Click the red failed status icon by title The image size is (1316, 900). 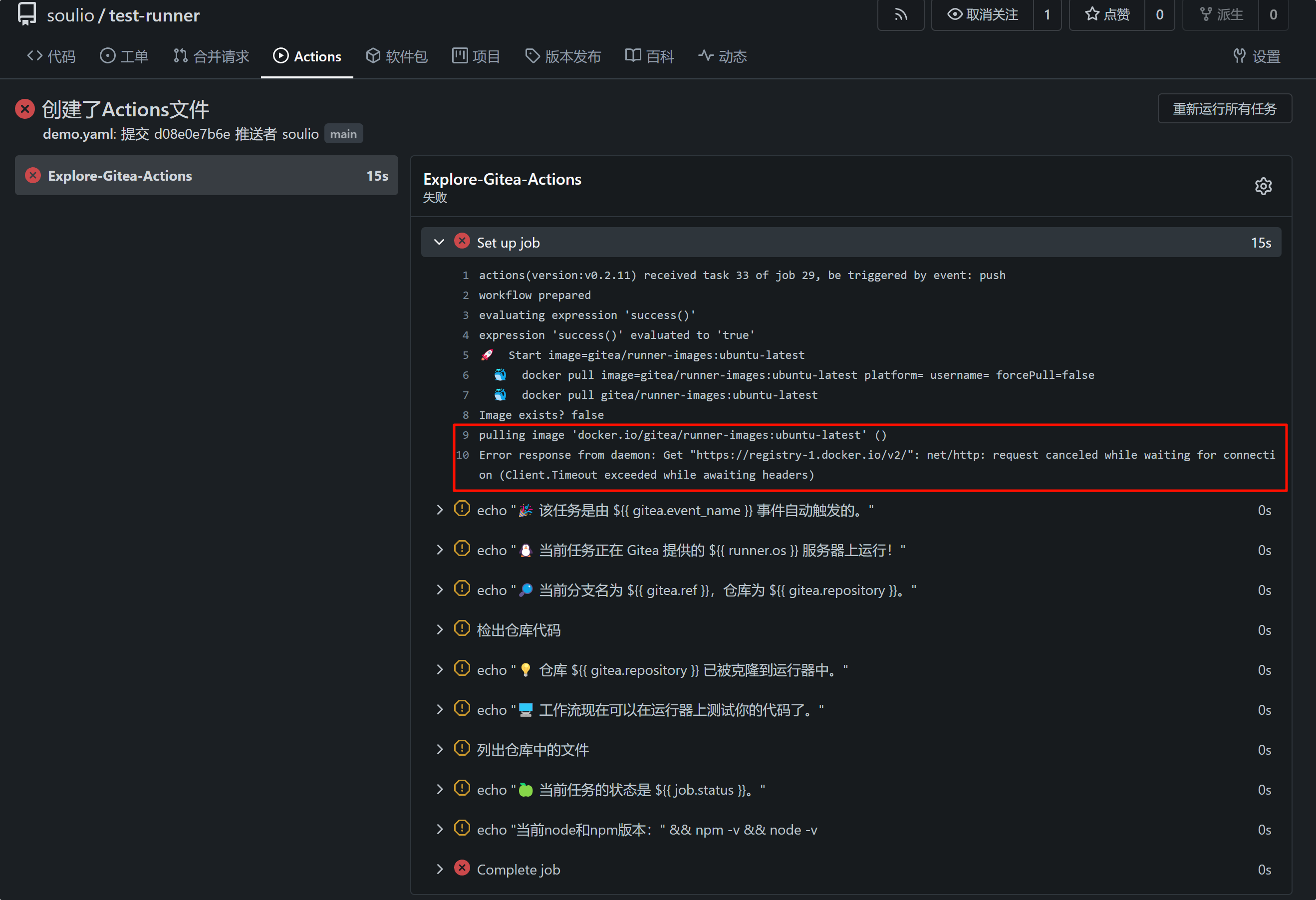coord(25,109)
